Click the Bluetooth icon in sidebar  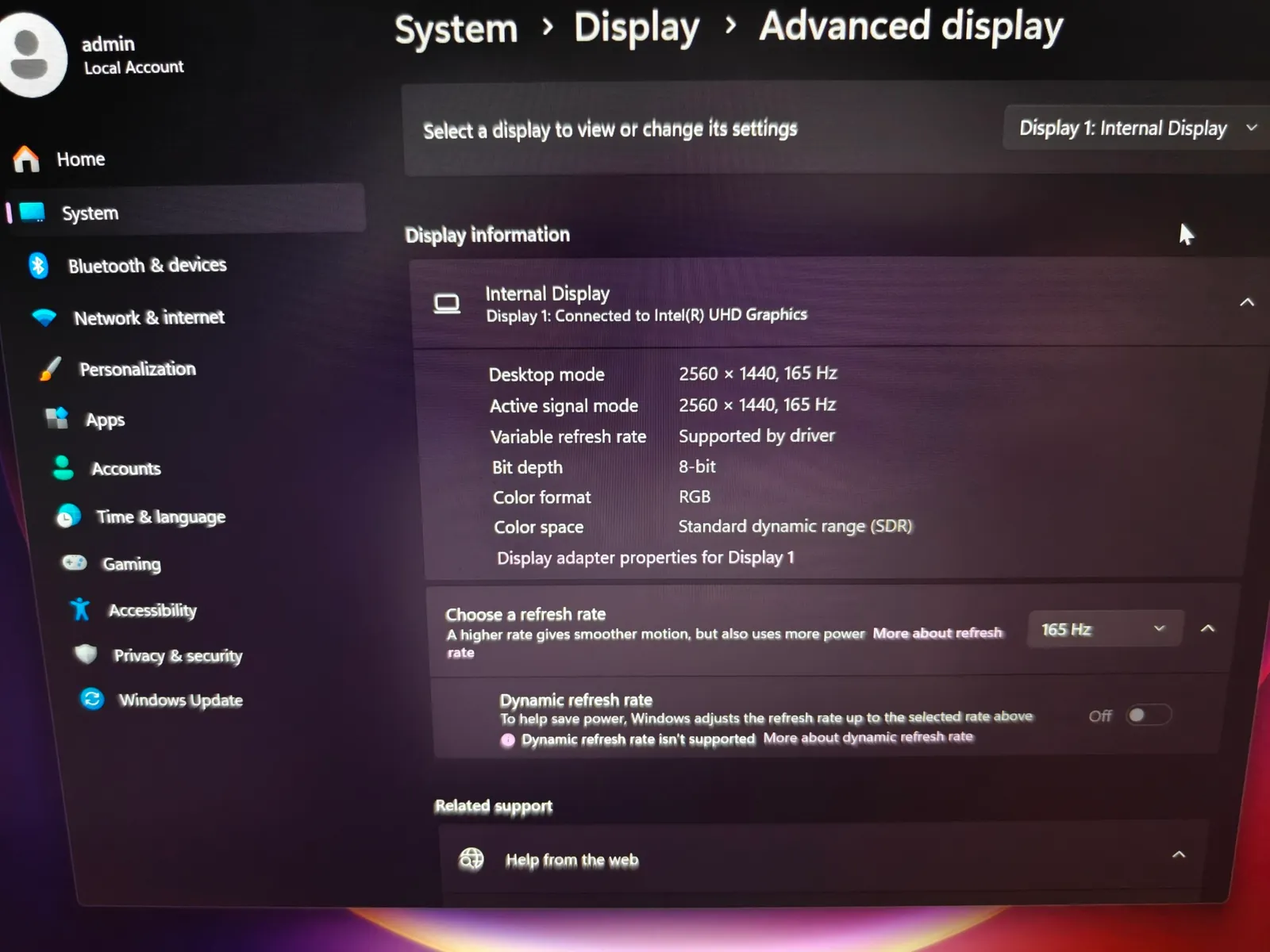pos(38,265)
